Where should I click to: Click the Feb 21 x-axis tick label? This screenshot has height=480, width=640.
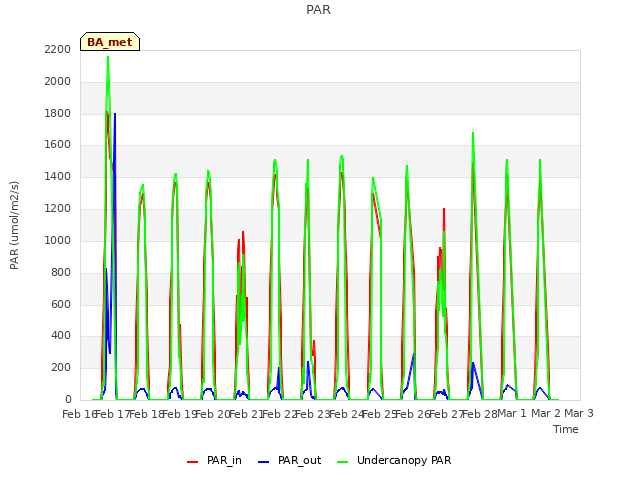point(246,414)
